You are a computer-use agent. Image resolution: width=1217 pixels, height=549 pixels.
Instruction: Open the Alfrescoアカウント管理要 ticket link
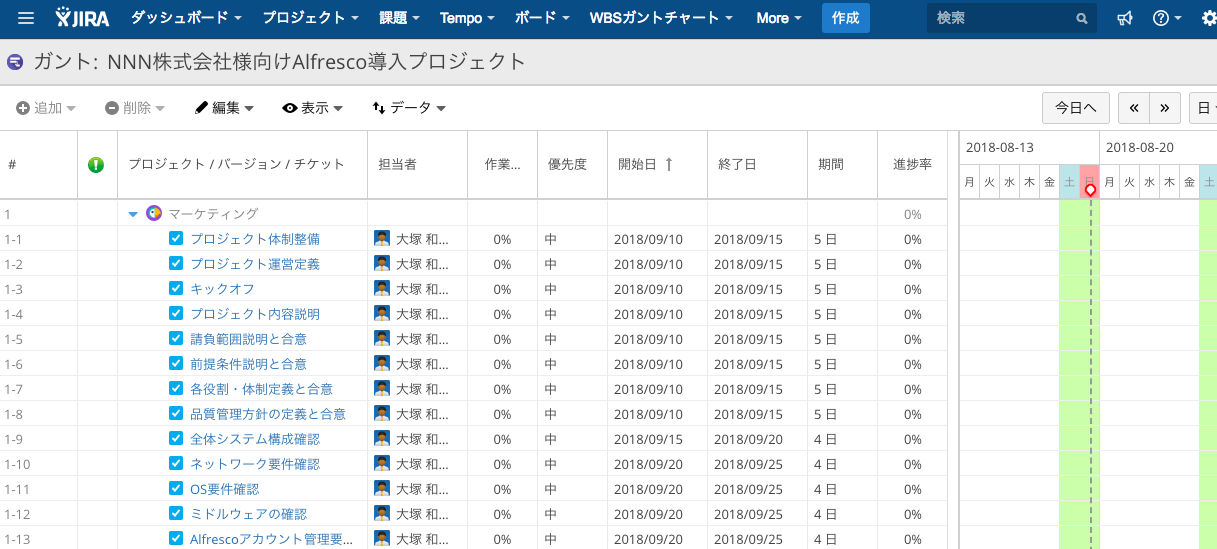point(271,539)
